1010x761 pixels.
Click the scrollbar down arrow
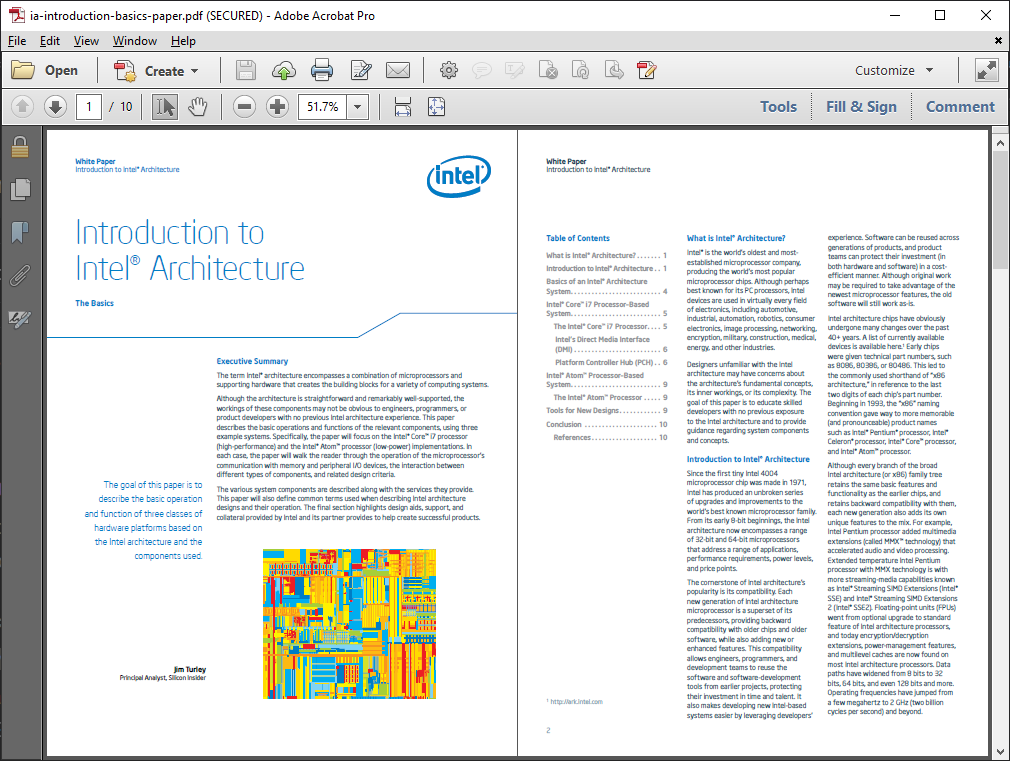coord(1000,751)
